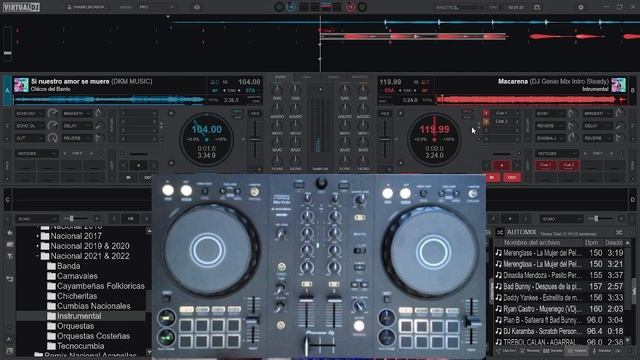The height and width of the screenshot is (360, 640).
Task: Toggle loop button size 4 on deck B
Action: 501,165
